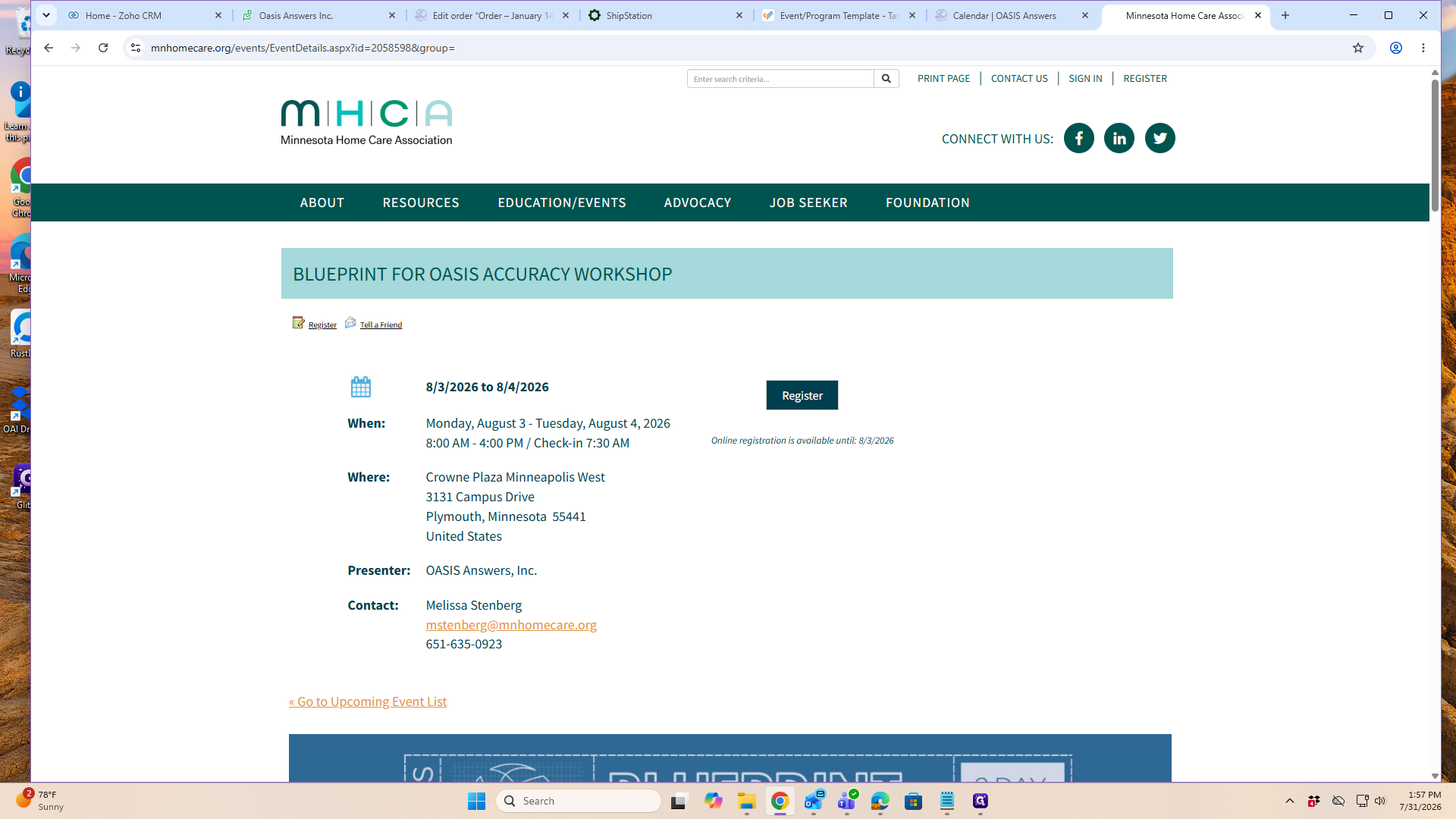
Task: Open Copilot from taskbar
Action: click(x=713, y=801)
